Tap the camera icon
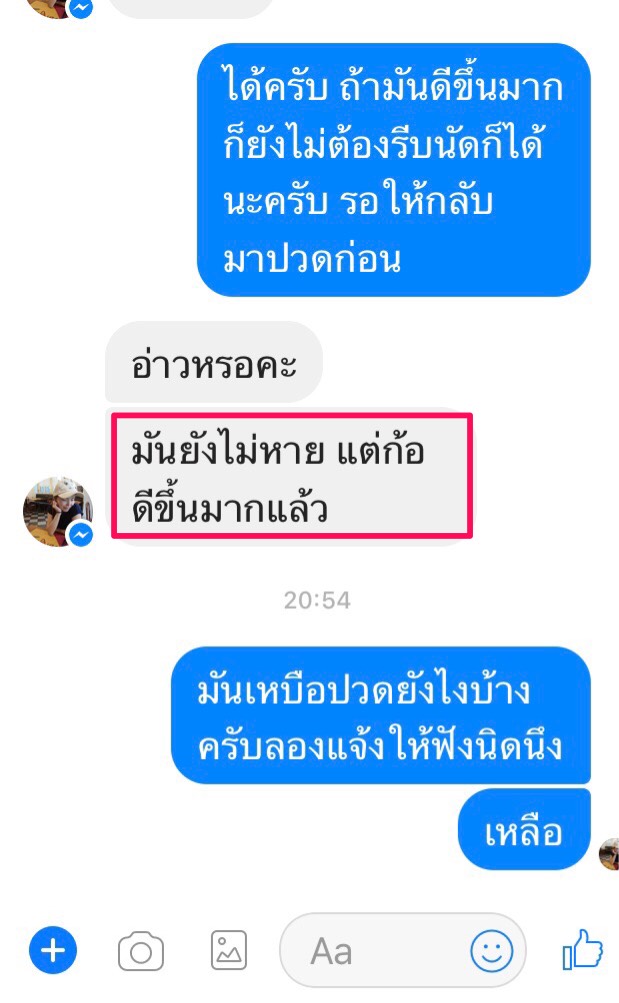Image resolution: width=619 pixels, height=1003 pixels. click(x=141, y=951)
